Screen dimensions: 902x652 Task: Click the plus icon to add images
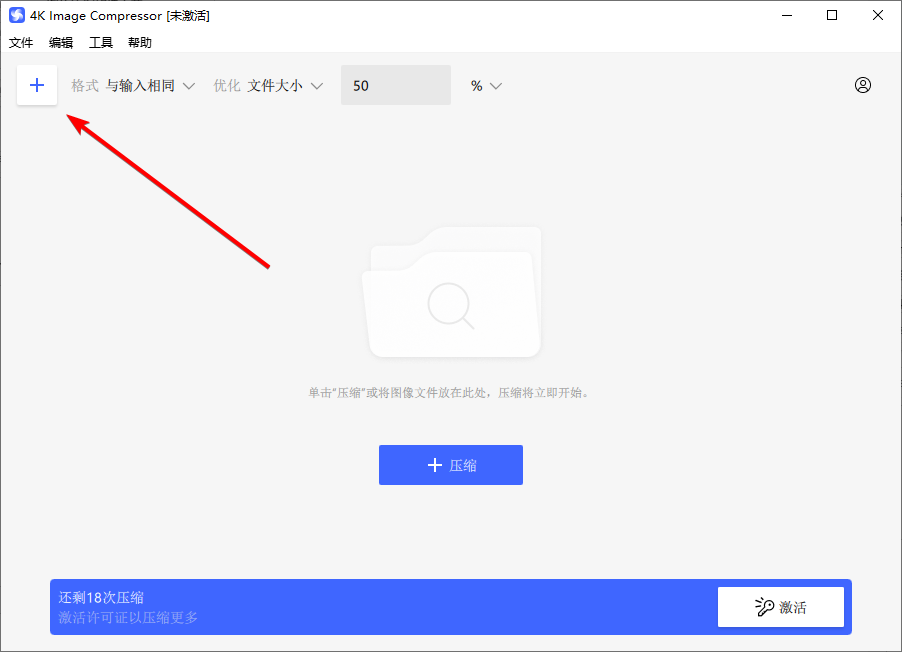pyautogui.click(x=37, y=85)
